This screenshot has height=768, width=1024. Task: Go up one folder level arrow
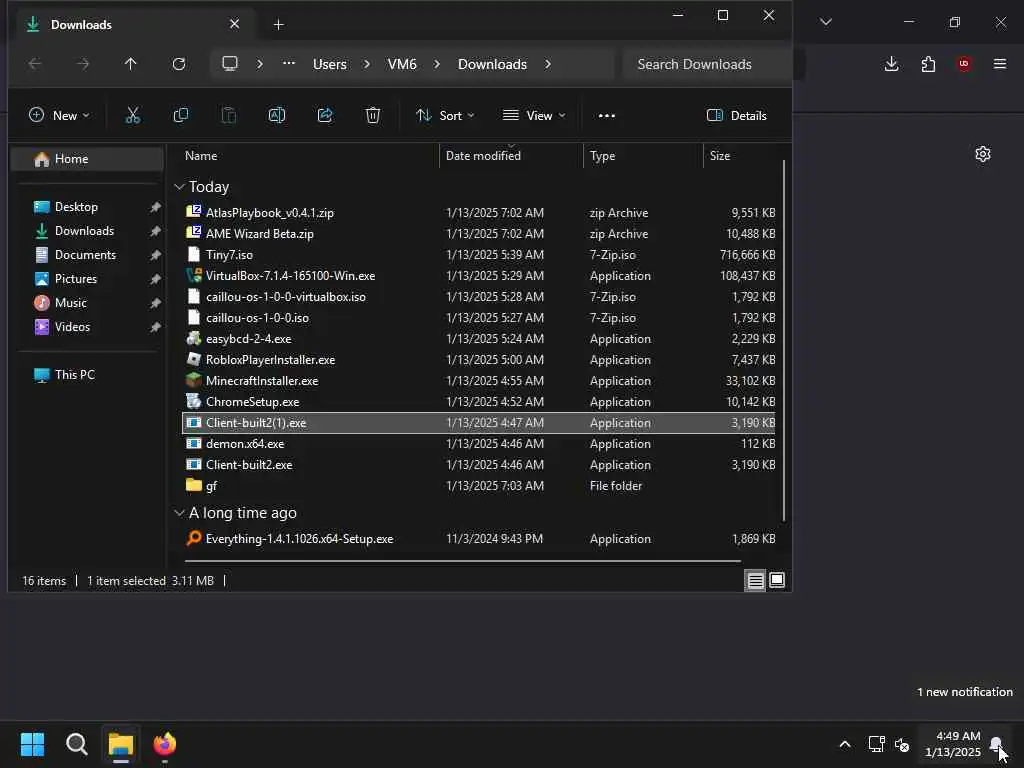131,64
